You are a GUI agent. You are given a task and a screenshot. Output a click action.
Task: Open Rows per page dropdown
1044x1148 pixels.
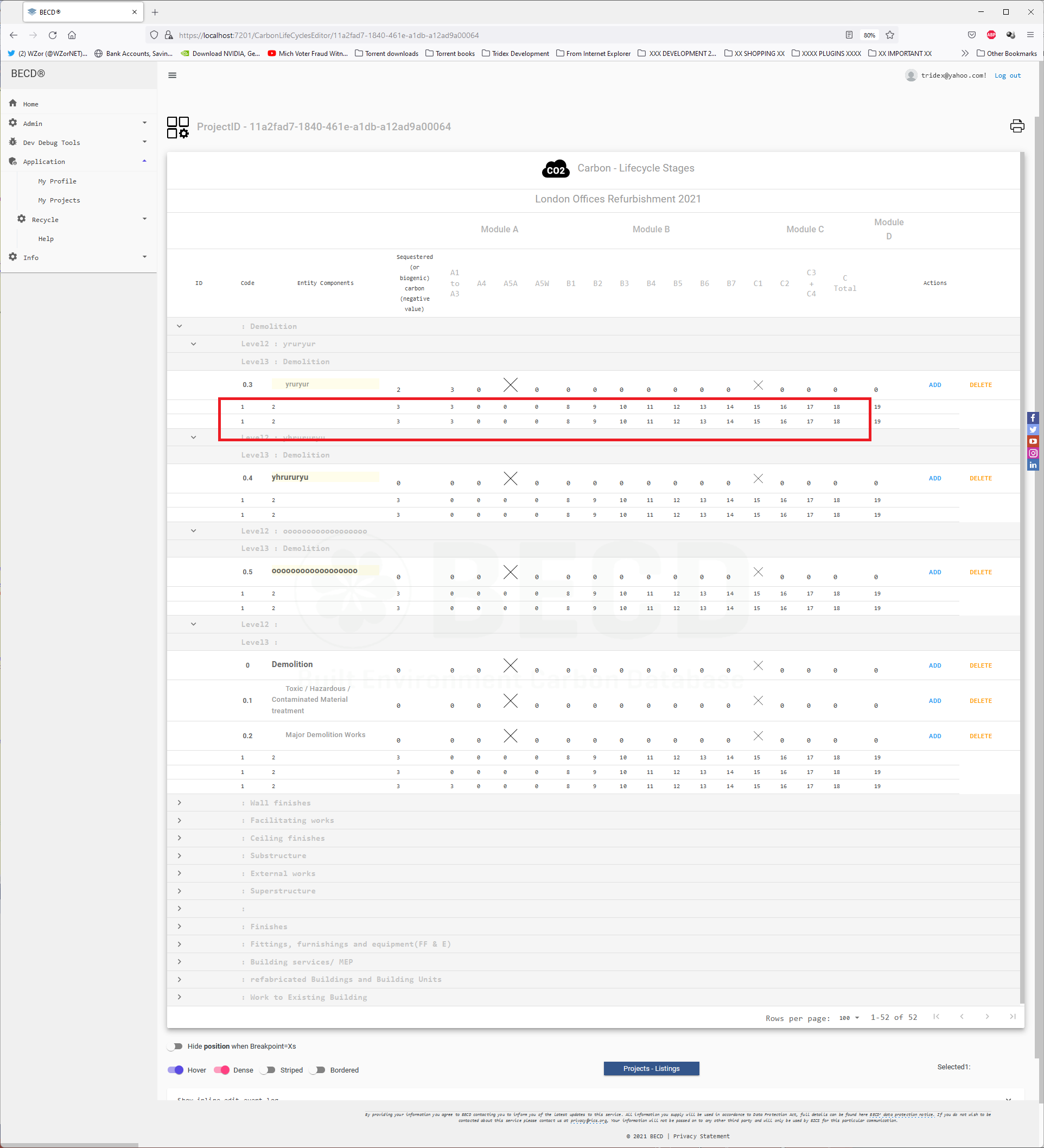point(849,1018)
